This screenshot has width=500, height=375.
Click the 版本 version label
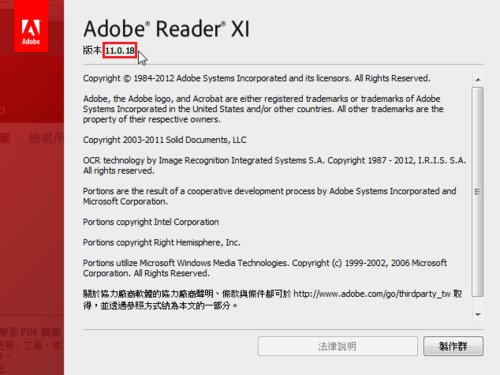click(x=92, y=50)
